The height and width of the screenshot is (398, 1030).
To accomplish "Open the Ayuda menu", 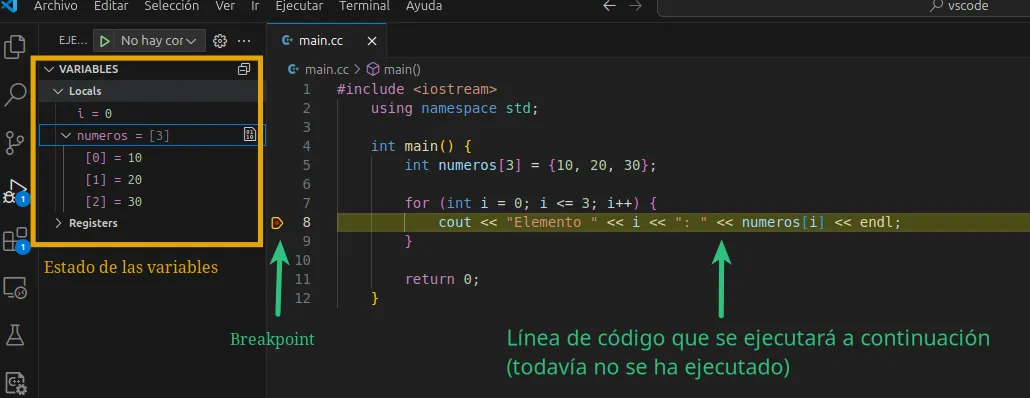I will [x=424, y=6].
